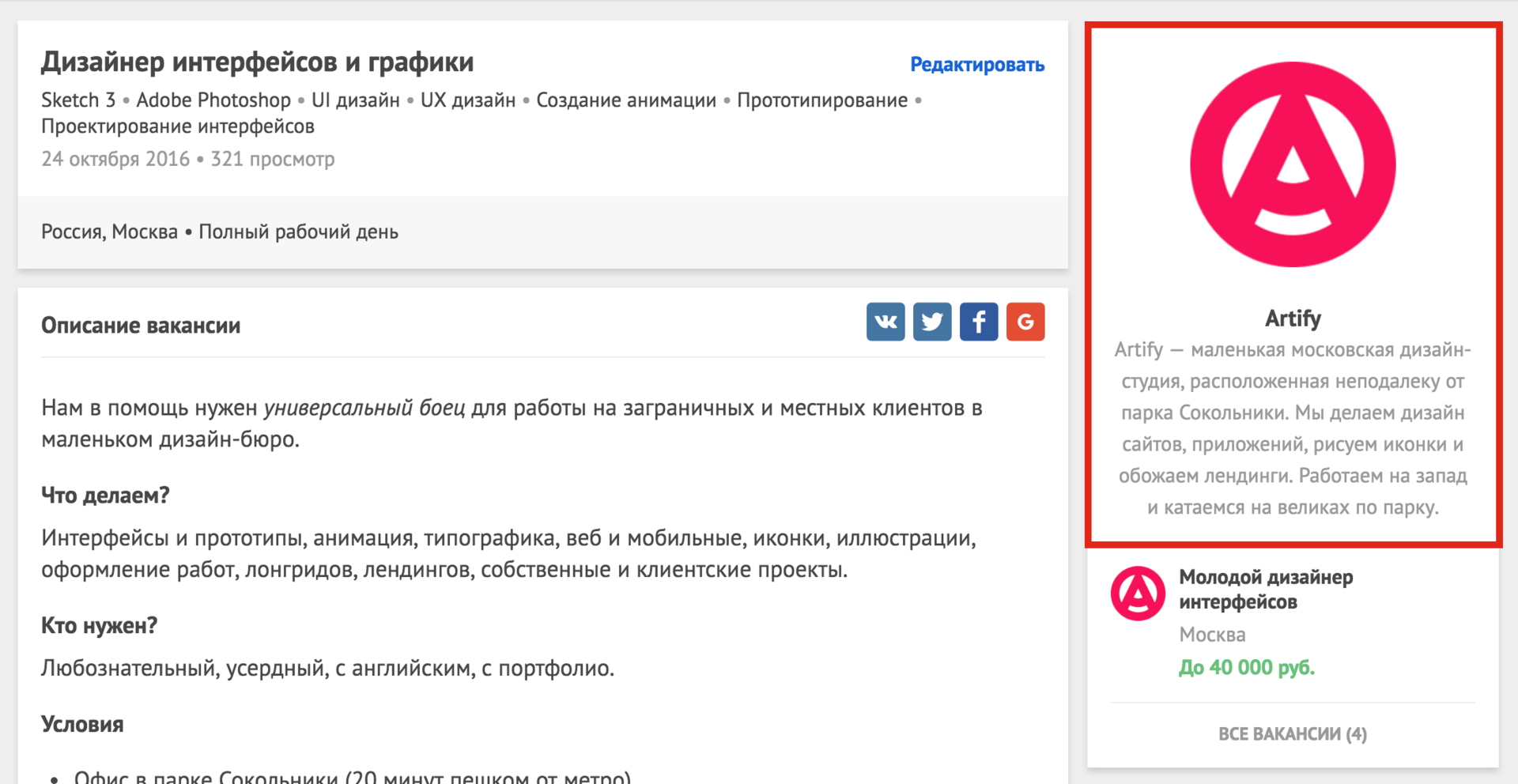This screenshot has height=784, width=1518.
Task: Click the Facebook share icon
Action: [979, 322]
